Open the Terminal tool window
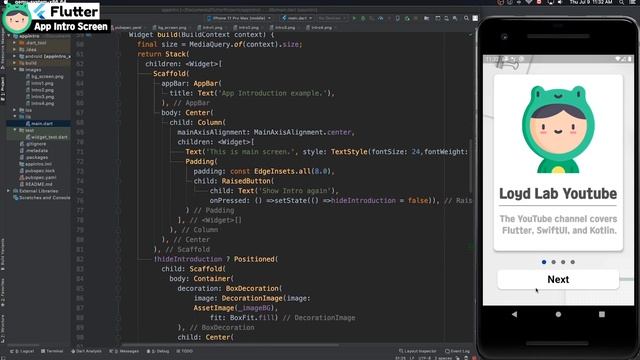The image size is (640, 360). tap(52, 351)
